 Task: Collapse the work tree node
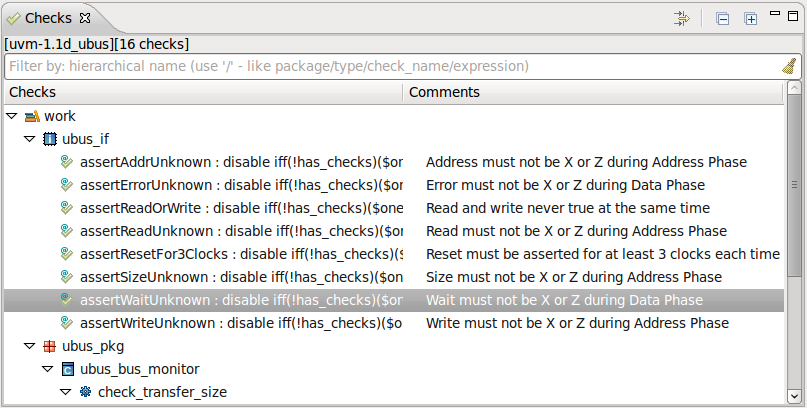coord(11,116)
